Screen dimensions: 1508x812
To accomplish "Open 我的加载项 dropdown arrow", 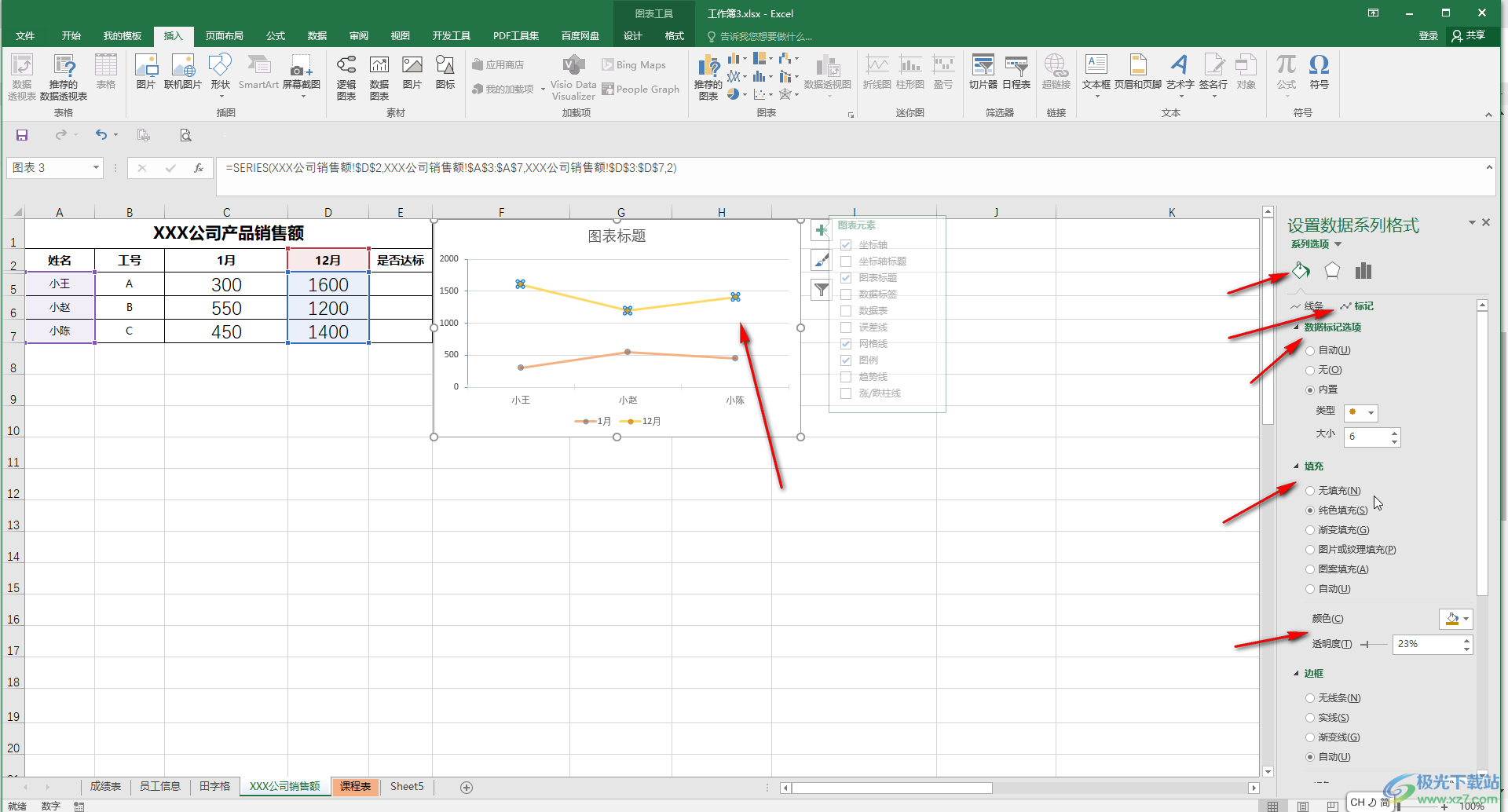I will (x=543, y=90).
